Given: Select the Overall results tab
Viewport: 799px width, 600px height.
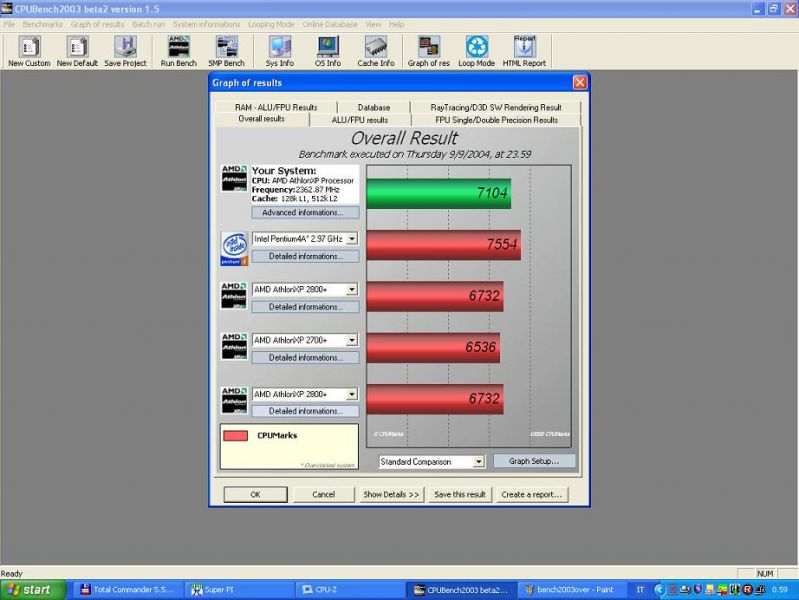Looking at the screenshot, I should tap(261, 119).
